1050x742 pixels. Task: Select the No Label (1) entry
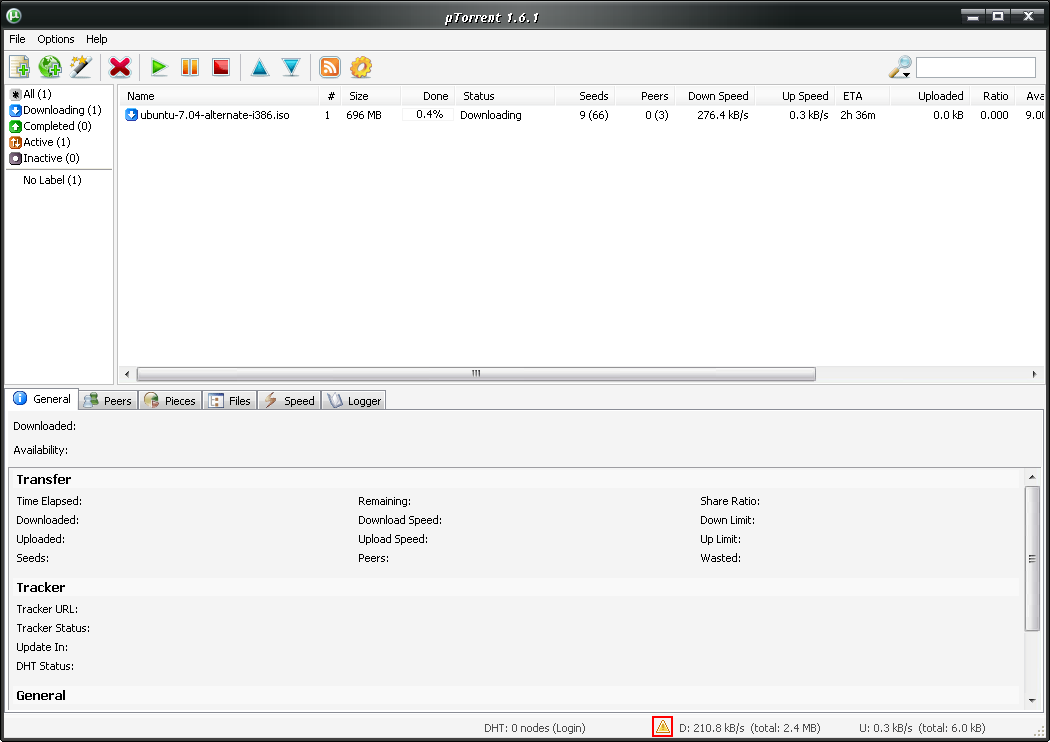(52, 179)
